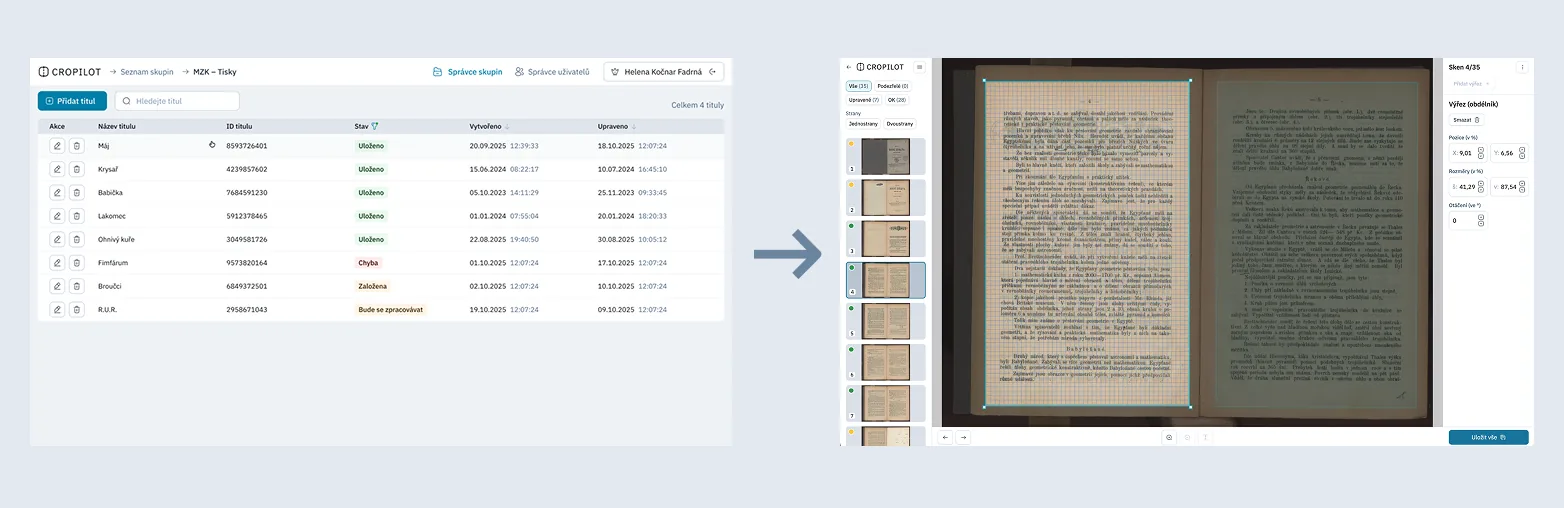Switch pages mode to Dvoustrany

tap(901, 123)
